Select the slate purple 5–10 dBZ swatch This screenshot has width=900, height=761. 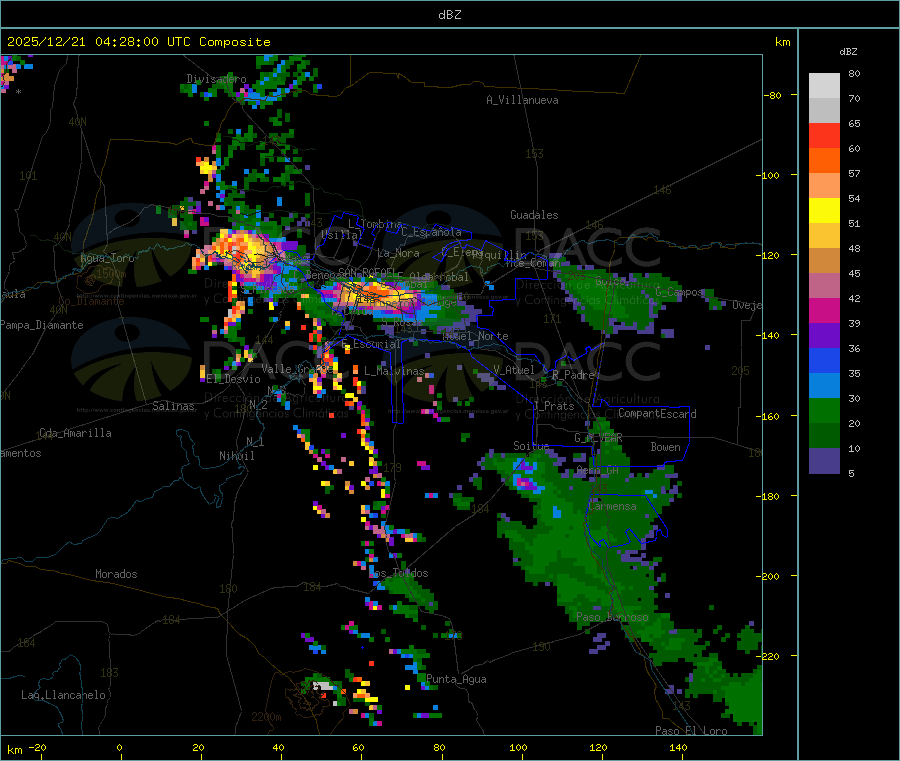coord(824,461)
